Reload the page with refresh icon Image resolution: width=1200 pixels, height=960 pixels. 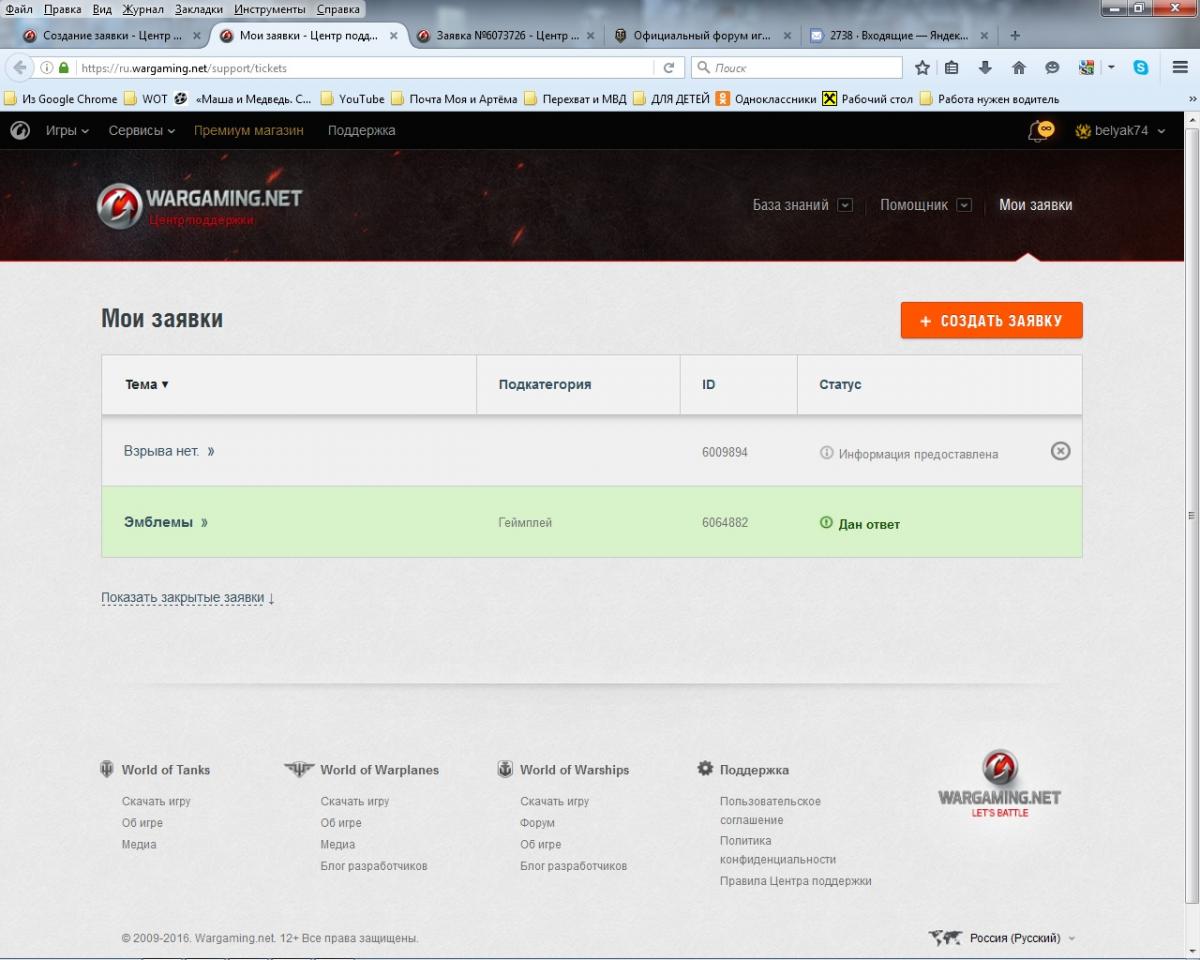[669, 68]
